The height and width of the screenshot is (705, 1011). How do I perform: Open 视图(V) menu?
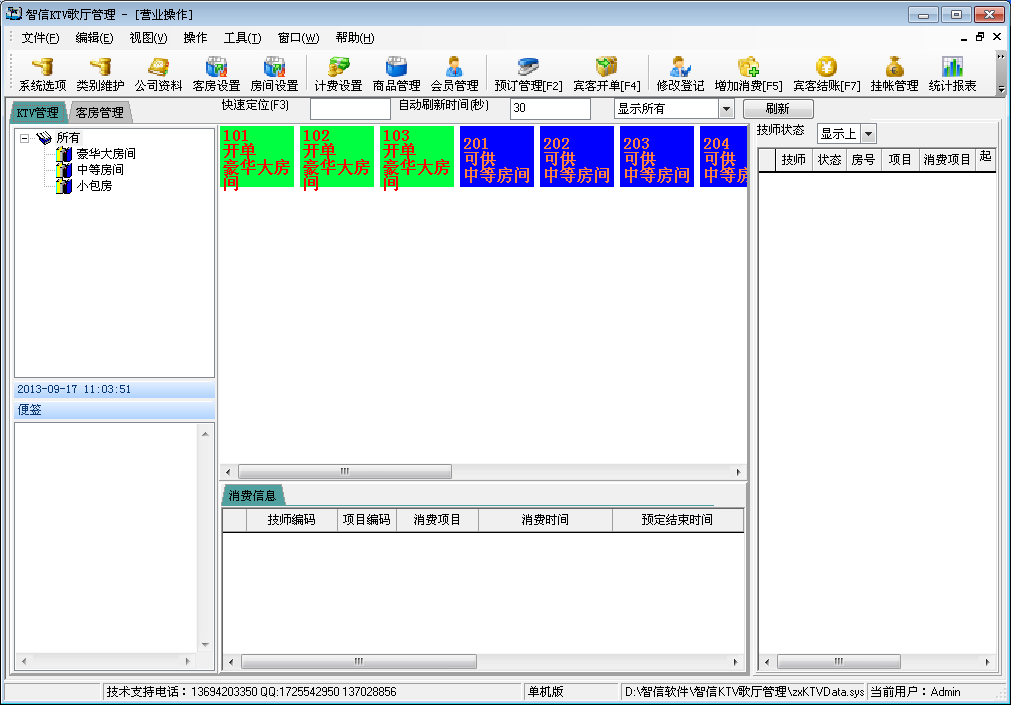(x=148, y=38)
